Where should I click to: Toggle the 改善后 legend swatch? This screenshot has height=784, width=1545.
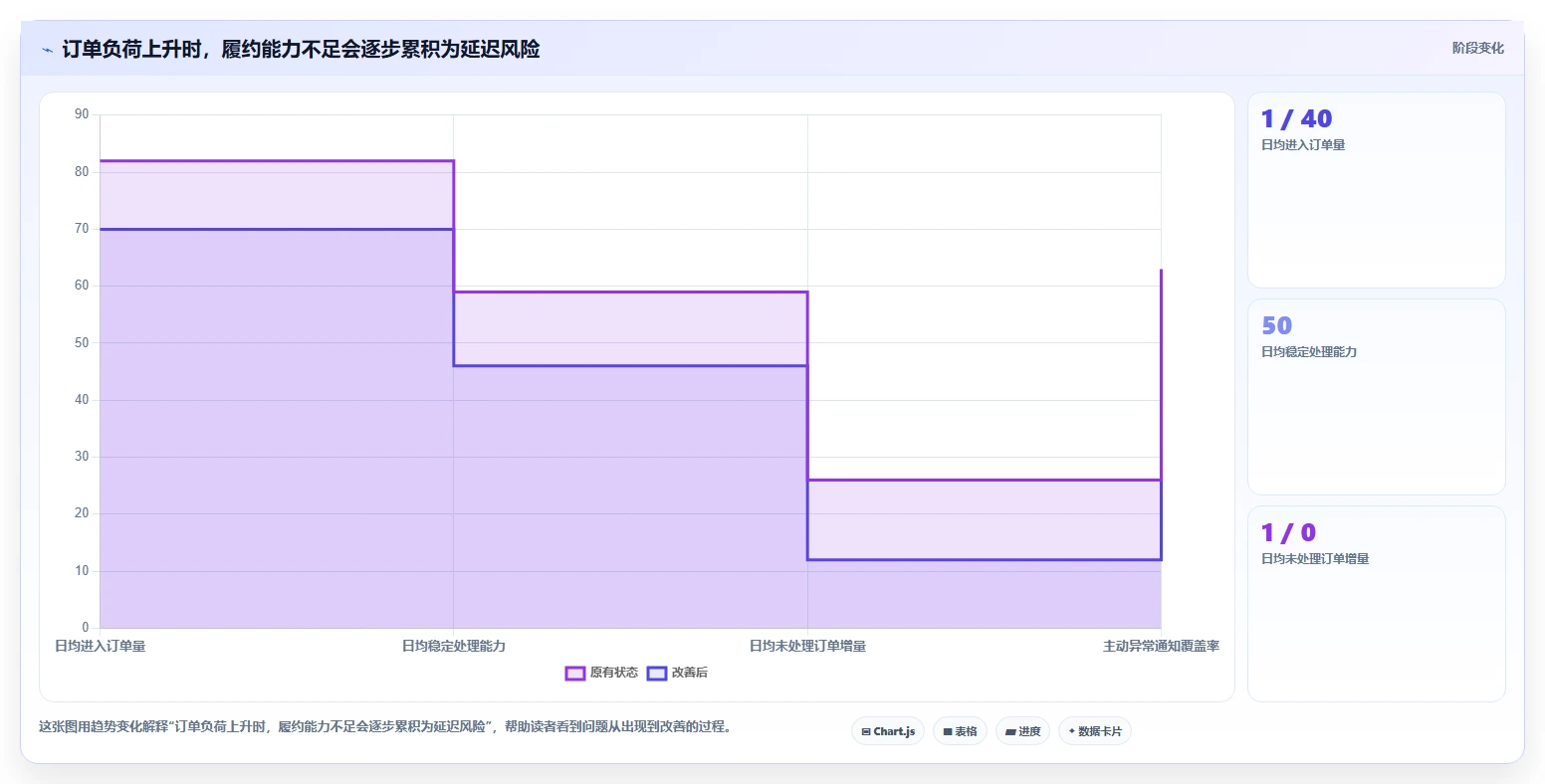pyautogui.click(x=657, y=674)
